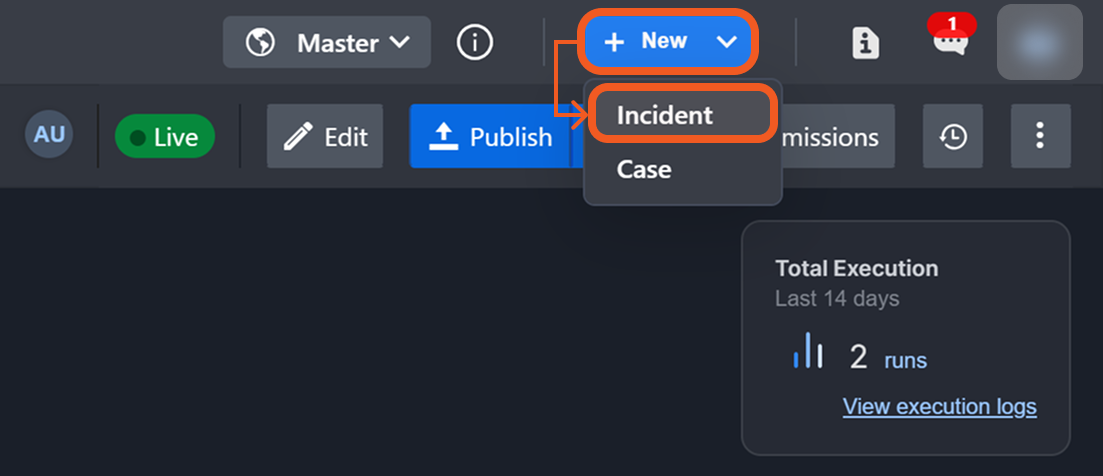Click the document info icon
The image size is (1103, 476).
pyautogui.click(x=865, y=42)
